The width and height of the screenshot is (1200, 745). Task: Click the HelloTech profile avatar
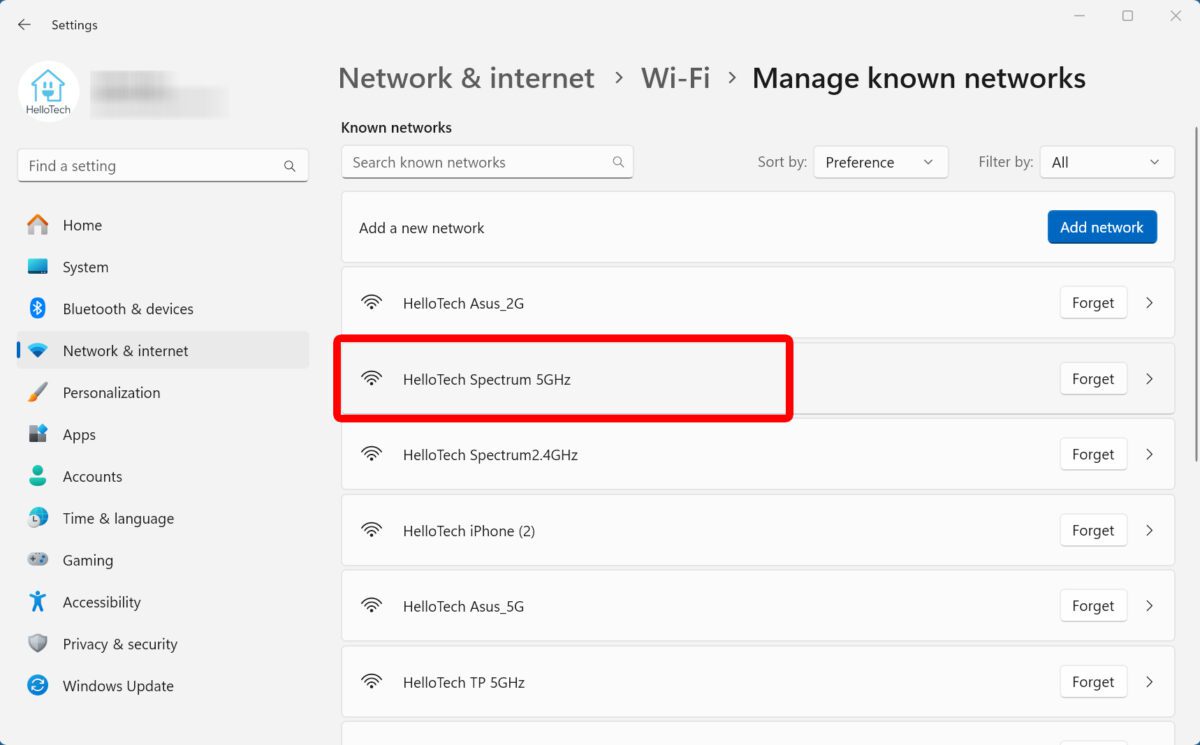(48, 90)
